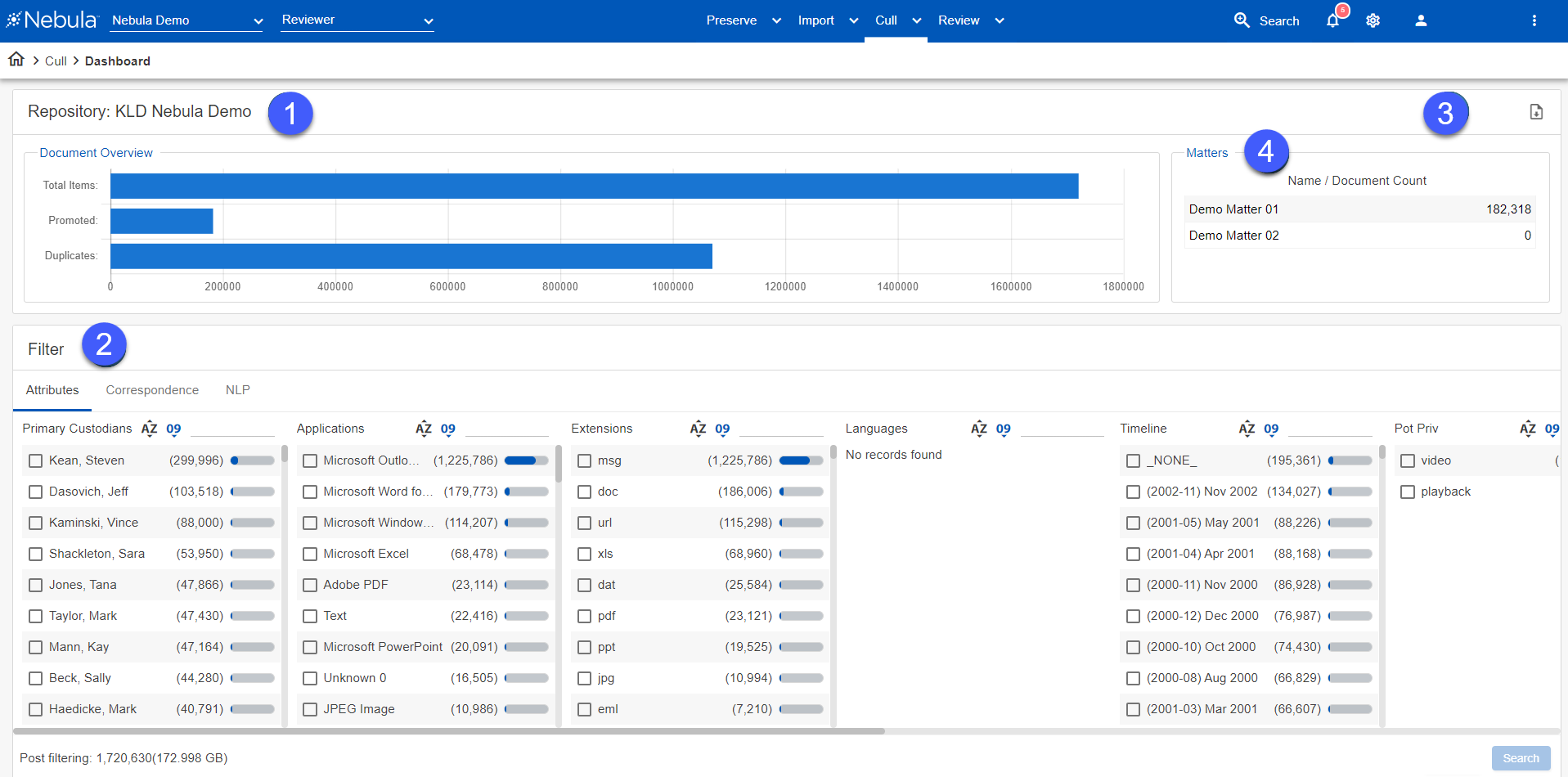Open the Demo Matter 01 row
This screenshot has width=1568, height=777.
pos(1359,209)
